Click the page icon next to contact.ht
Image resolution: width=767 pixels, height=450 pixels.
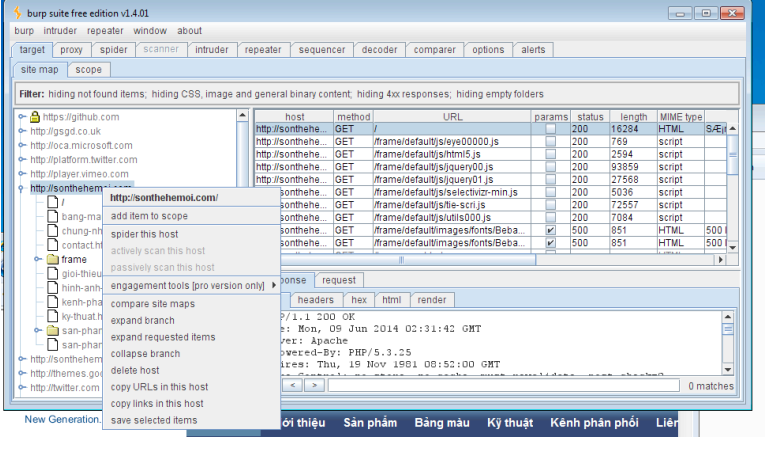53,245
